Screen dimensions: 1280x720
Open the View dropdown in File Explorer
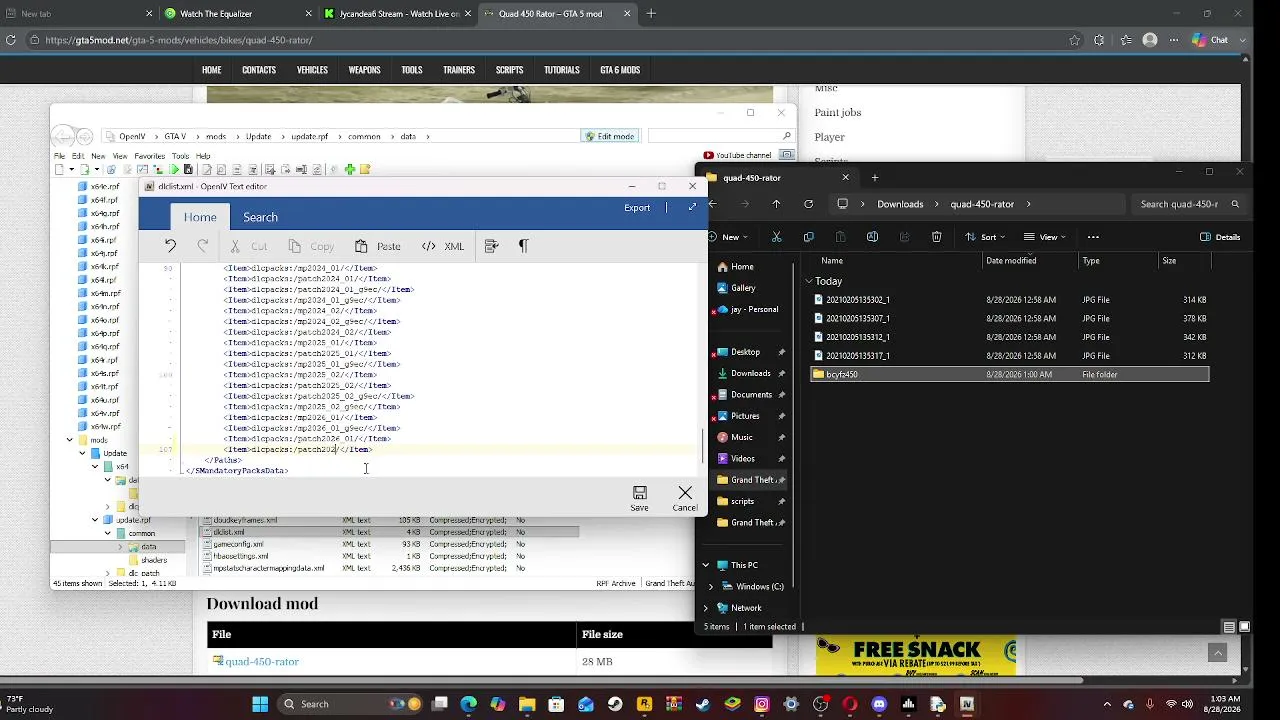click(1046, 237)
